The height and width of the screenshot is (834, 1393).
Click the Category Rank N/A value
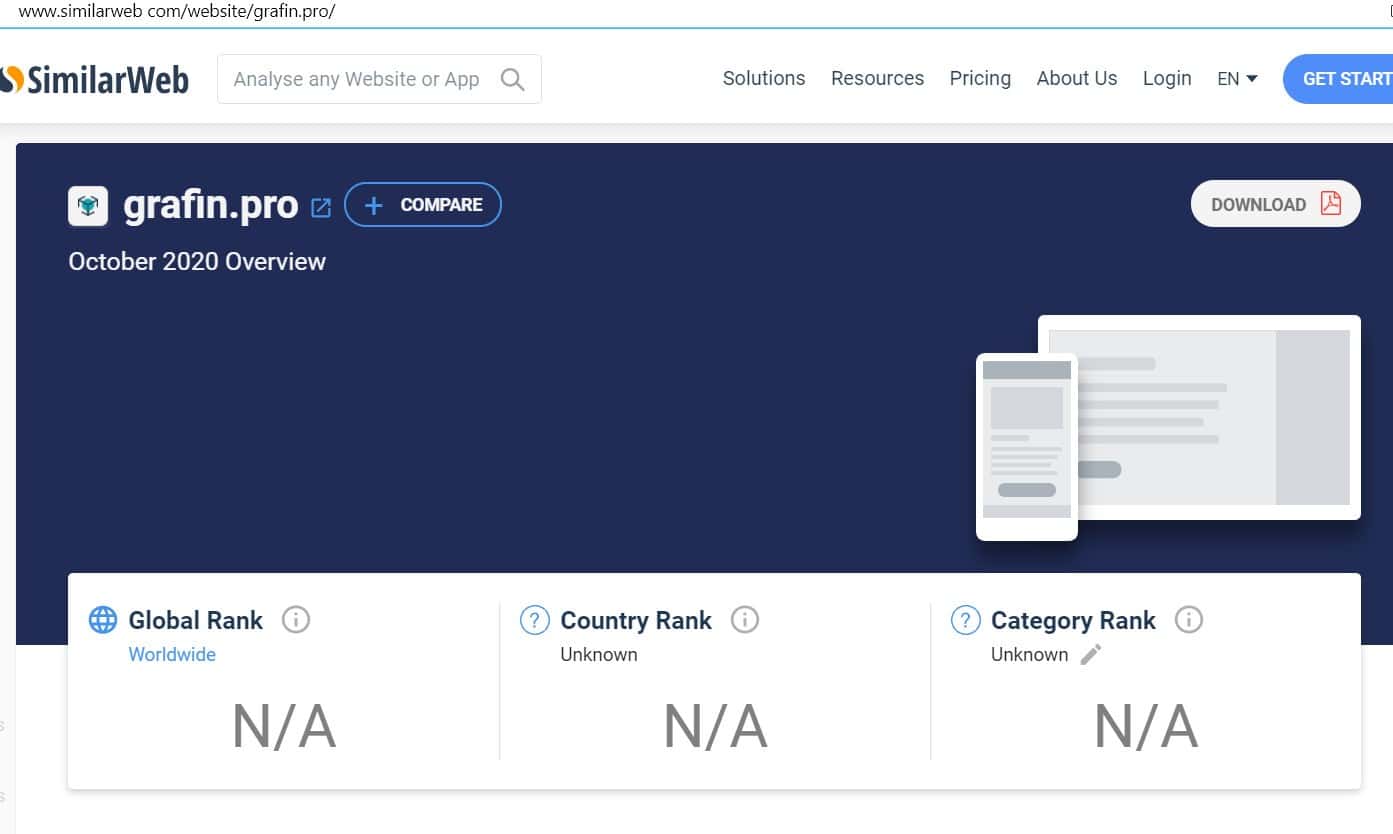tap(1146, 726)
